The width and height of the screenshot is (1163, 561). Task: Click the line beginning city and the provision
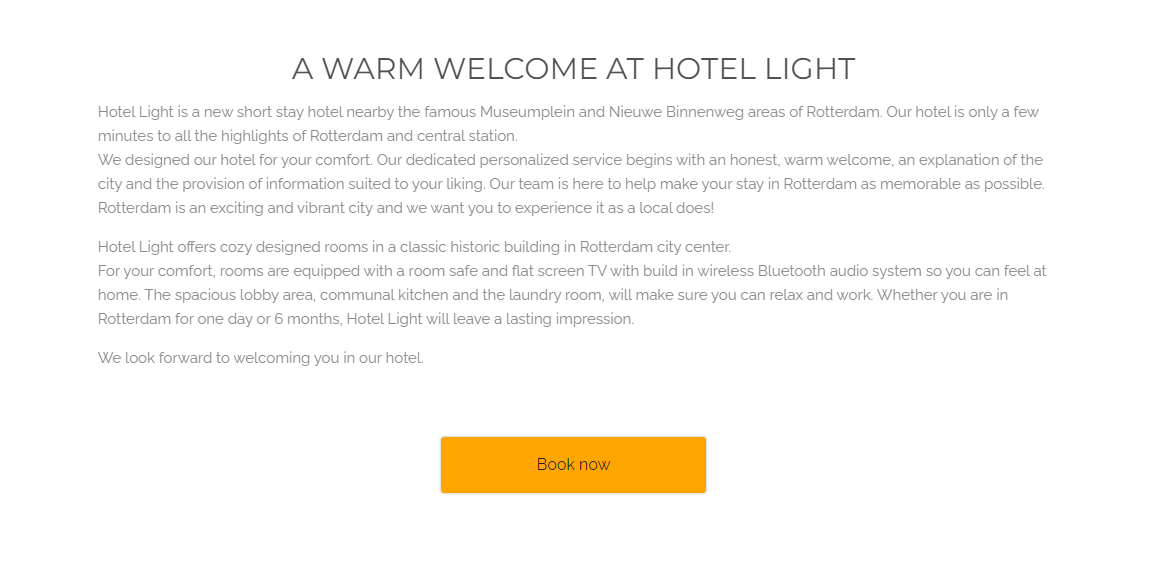tap(571, 184)
